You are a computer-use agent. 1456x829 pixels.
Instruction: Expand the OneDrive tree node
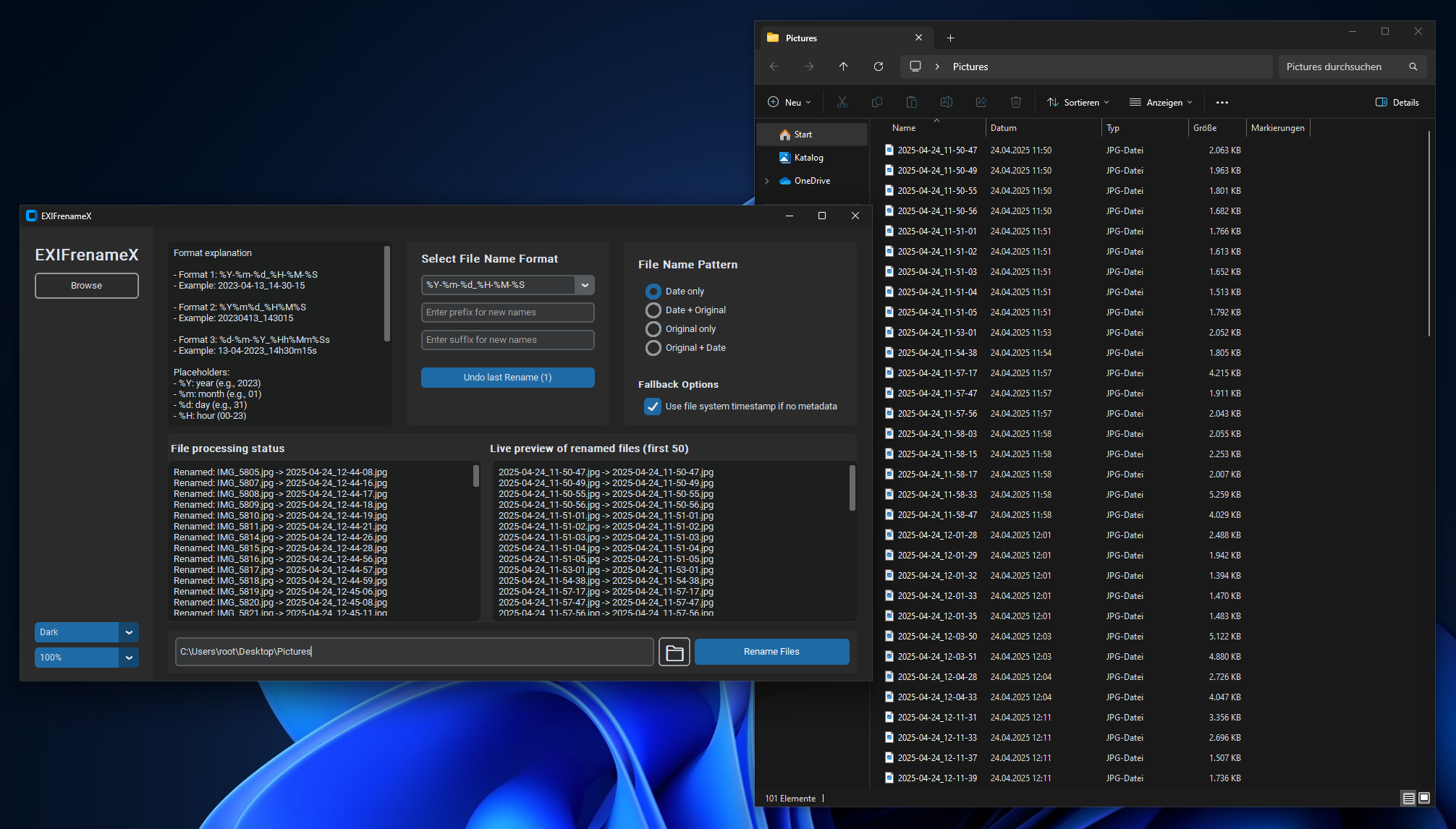pos(767,181)
